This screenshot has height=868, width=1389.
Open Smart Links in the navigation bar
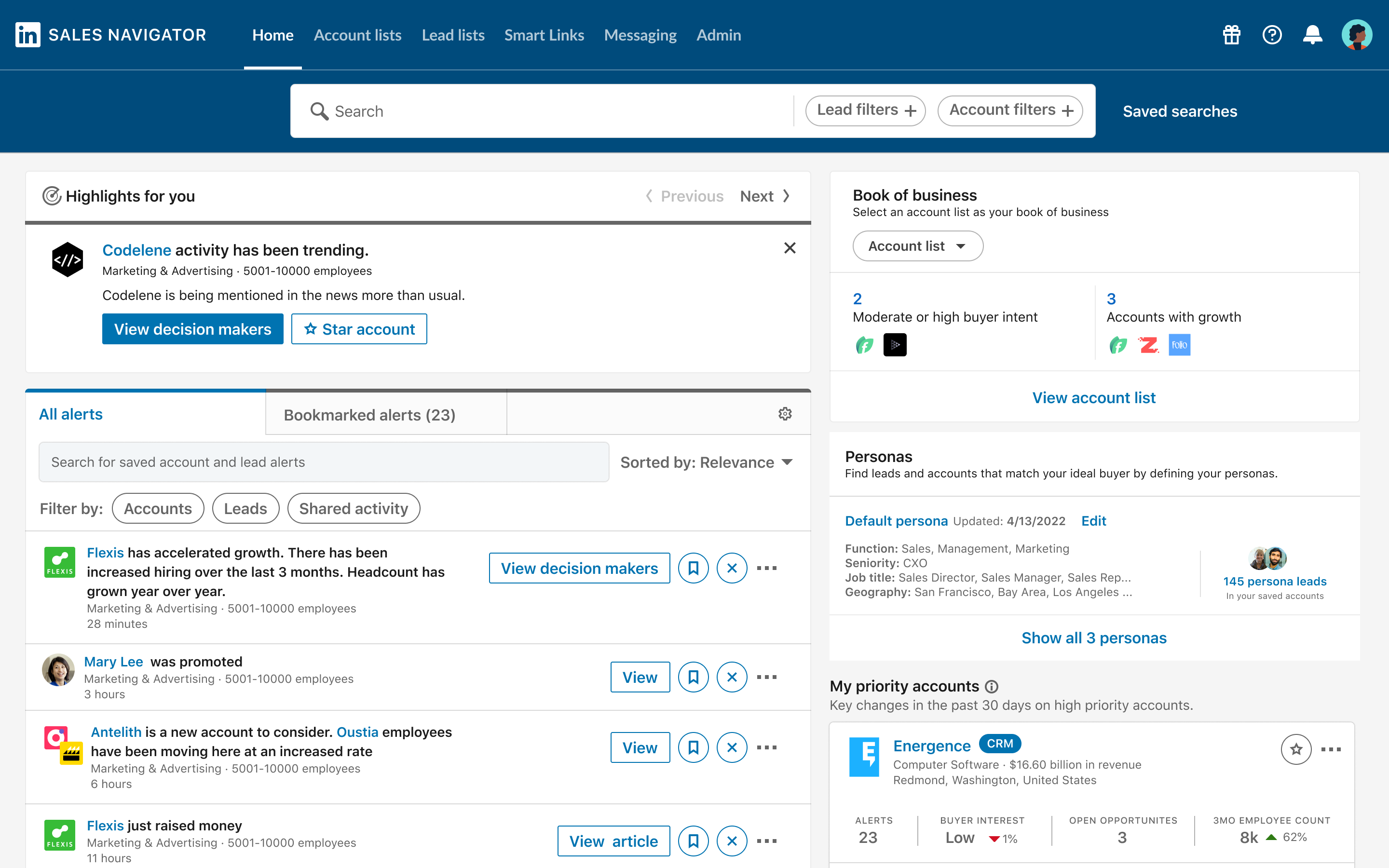tap(544, 35)
